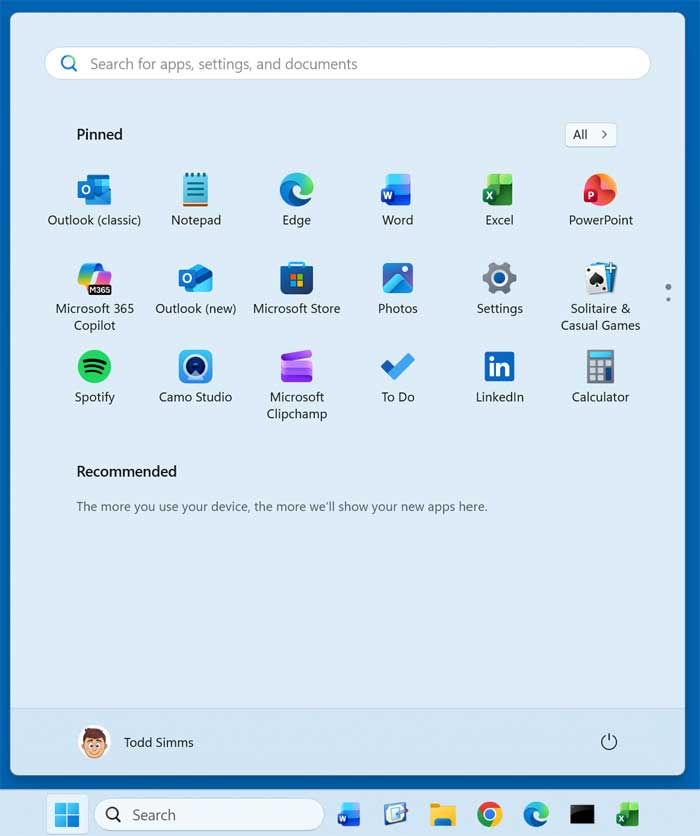Image resolution: width=700 pixels, height=836 pixels.
Task: Open Excel from the taskbar
Action: point(627,814)
